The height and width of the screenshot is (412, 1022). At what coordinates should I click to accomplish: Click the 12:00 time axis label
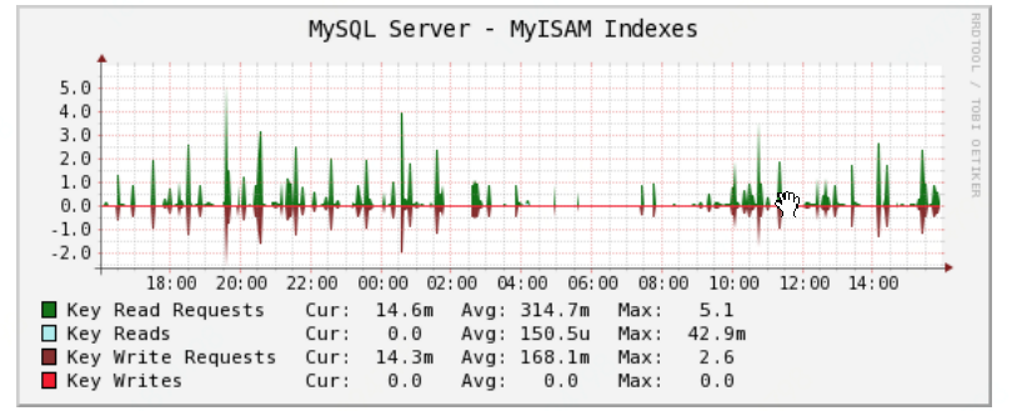point(804,284)
